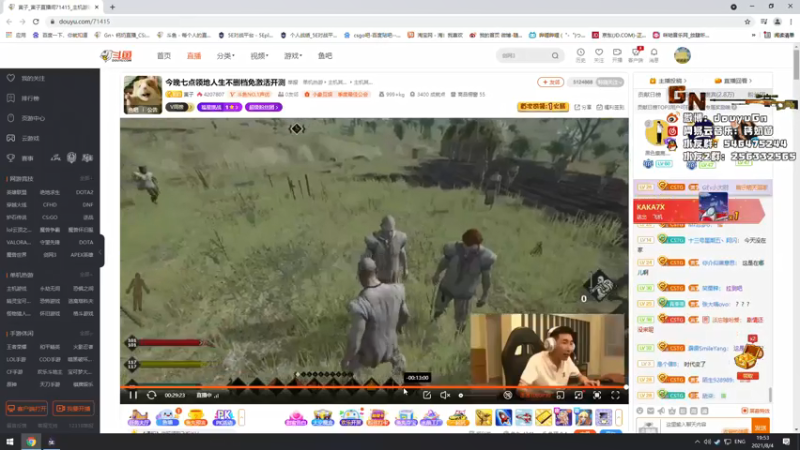Switch to 贡献日榜 tab in chat panel
This screenshot has width=800, height=450.
(649, 94)
